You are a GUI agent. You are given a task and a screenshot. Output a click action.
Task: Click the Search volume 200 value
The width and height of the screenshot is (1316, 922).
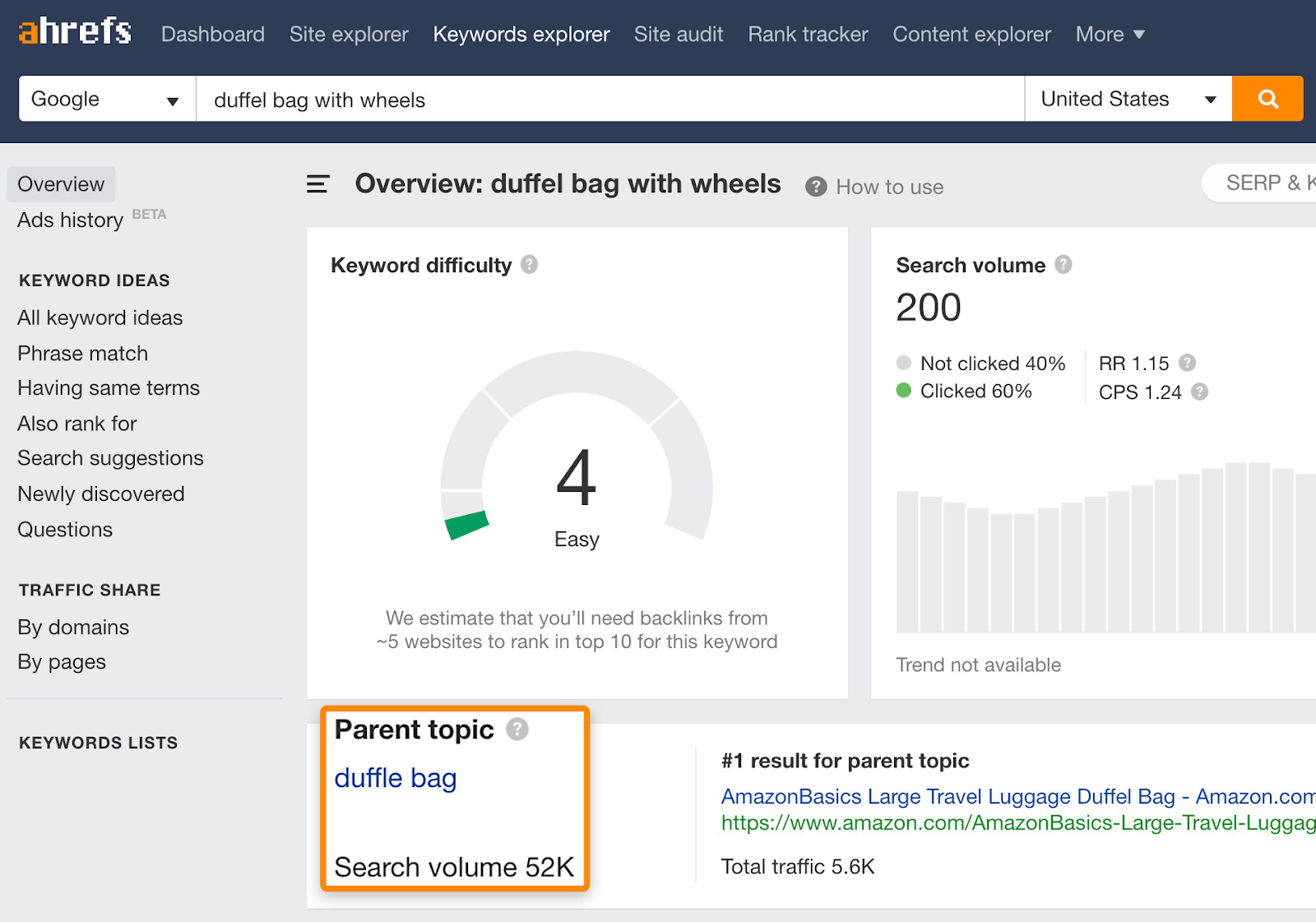(x=929, y=308)
